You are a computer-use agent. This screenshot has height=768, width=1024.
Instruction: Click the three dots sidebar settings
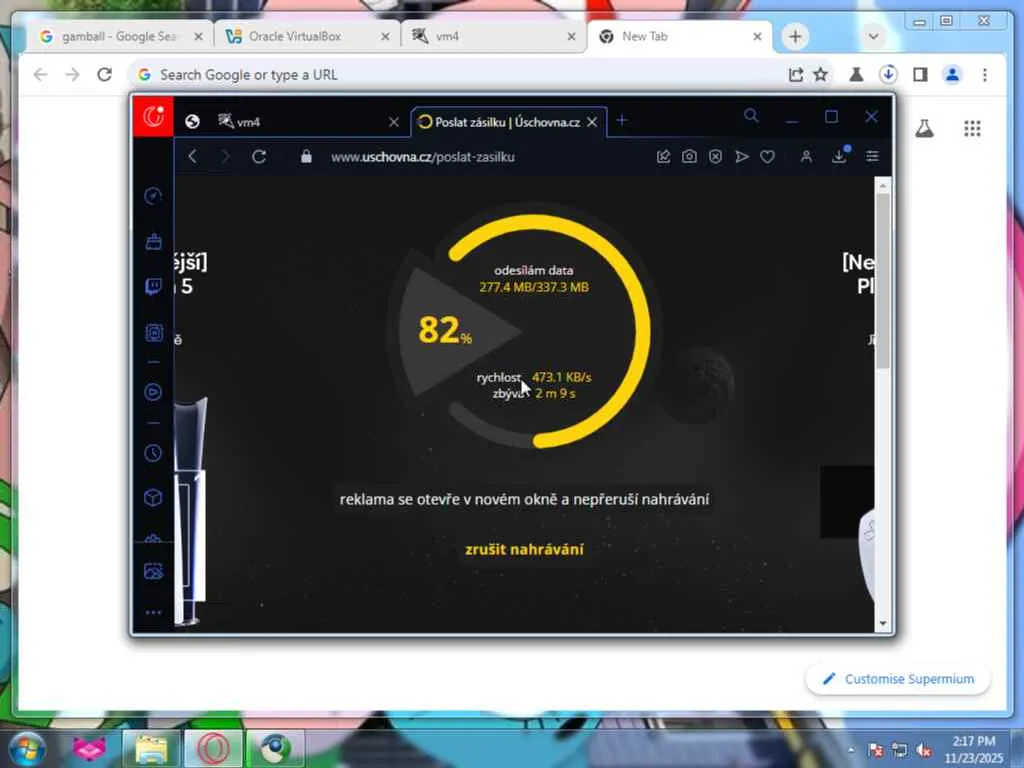[153, 613]
